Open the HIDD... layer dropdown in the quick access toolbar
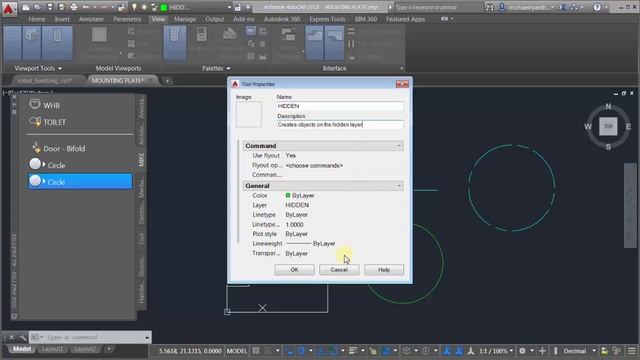Image resolution: width=640 pixels, height=360 pixels. click(x=229, y=7)
